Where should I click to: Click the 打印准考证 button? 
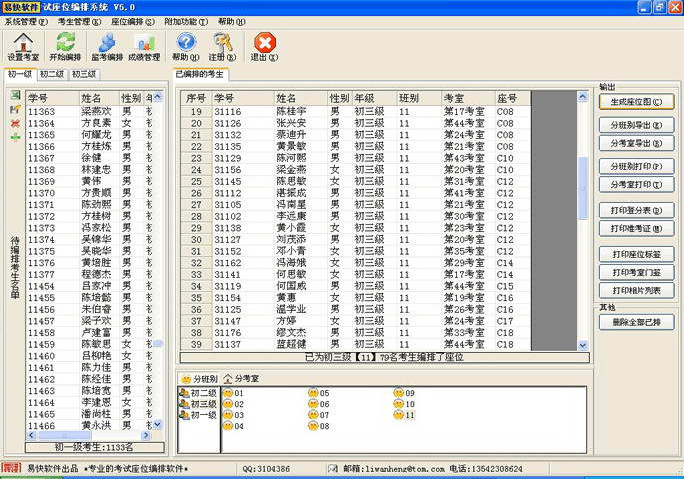[637, 229]
